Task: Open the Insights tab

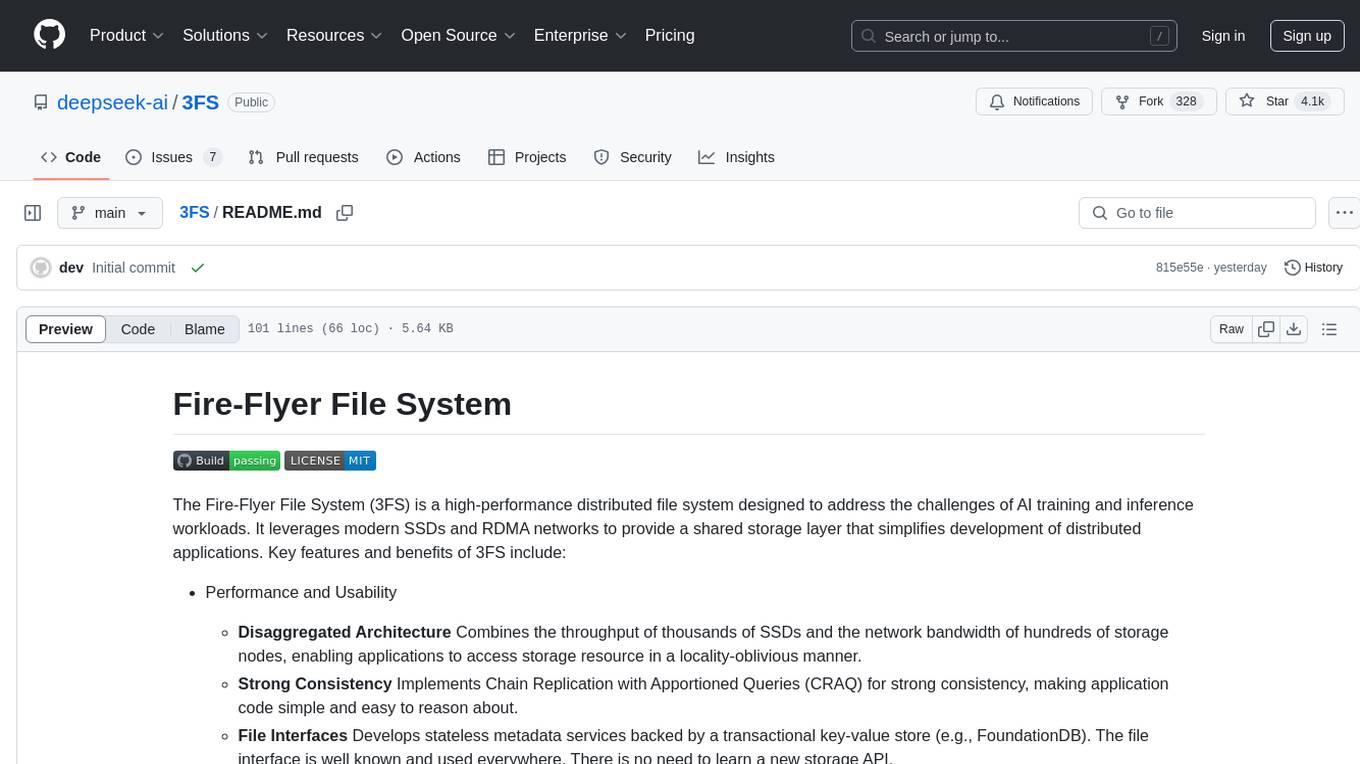Action: [737, 157]
